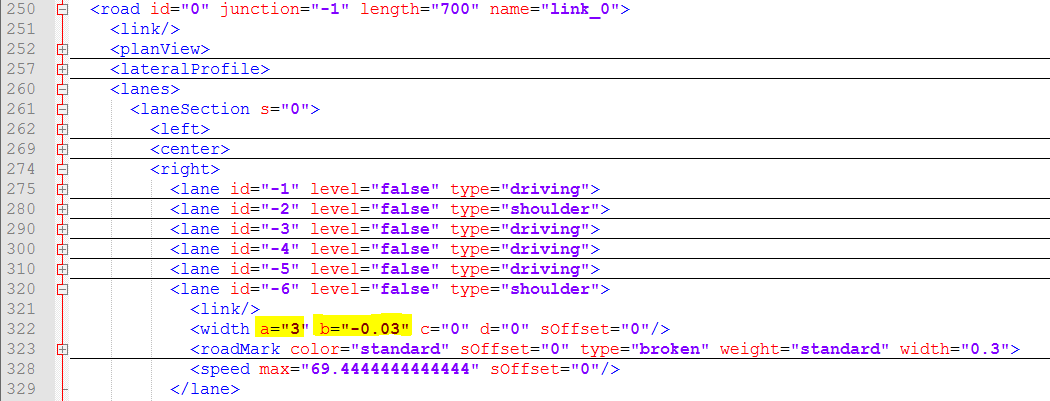Click line number 328 in the margin

(x=21, y=369)
